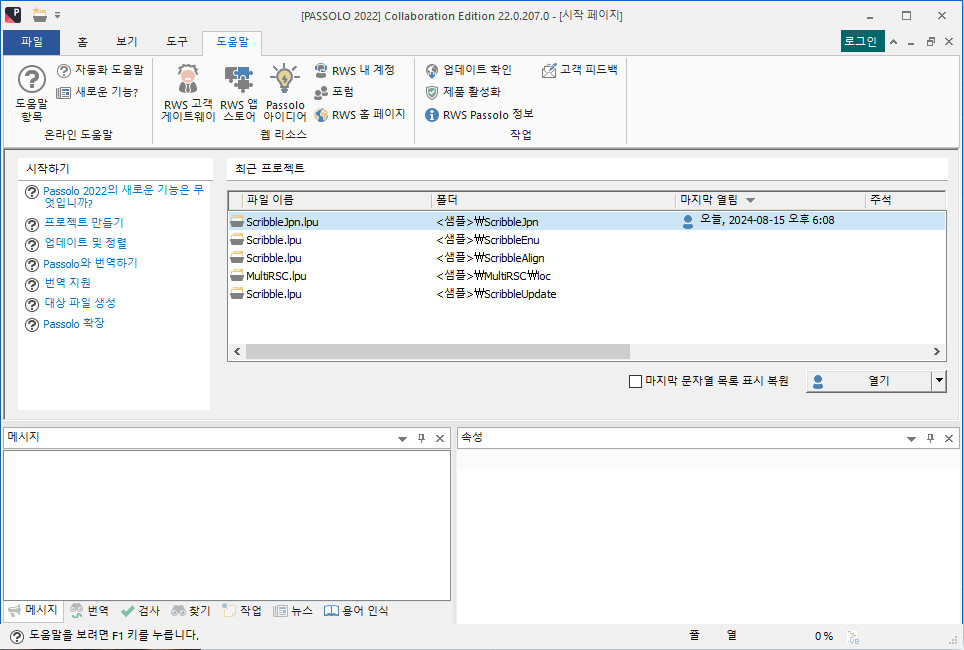Switch to the 보기 ribbon tab
Viewport: 964px width, 650px height.
(x=127, y=42)
